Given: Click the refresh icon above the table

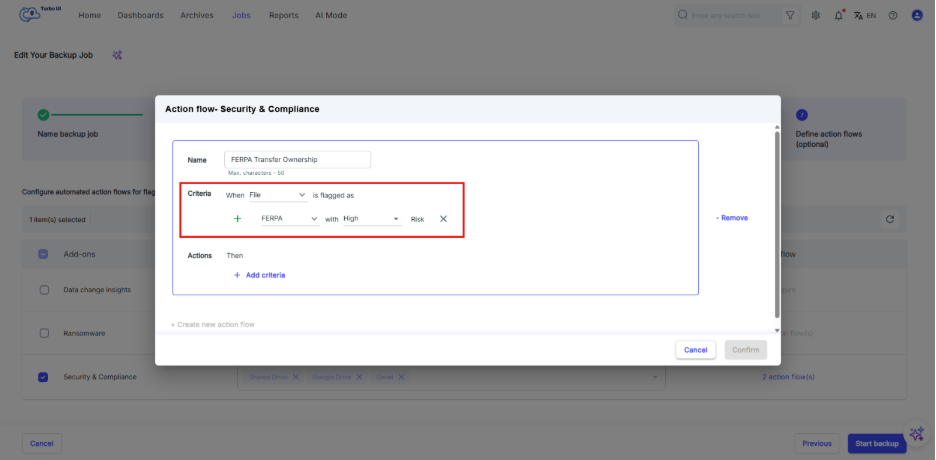Looking at the screenshot, I should [889, 219].
